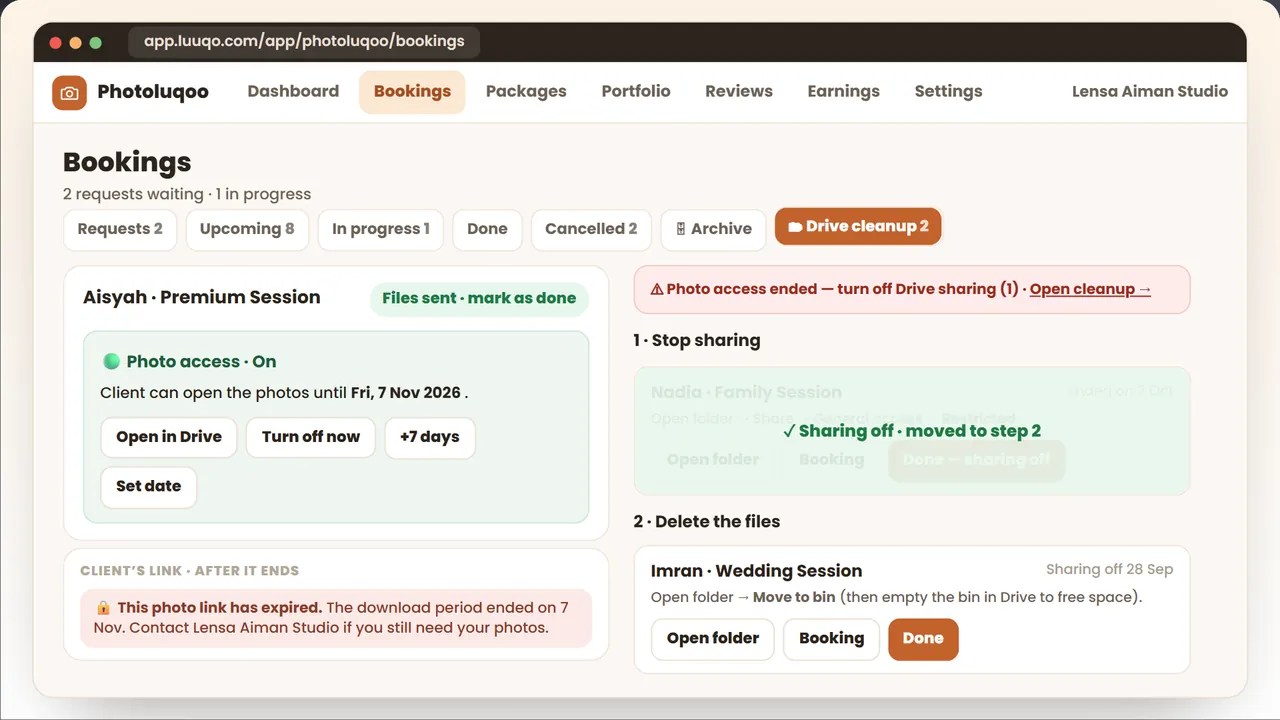Go to the Dashboard nav item
The height and width of the screenshot is (720, 1280).
pos(293,91)
